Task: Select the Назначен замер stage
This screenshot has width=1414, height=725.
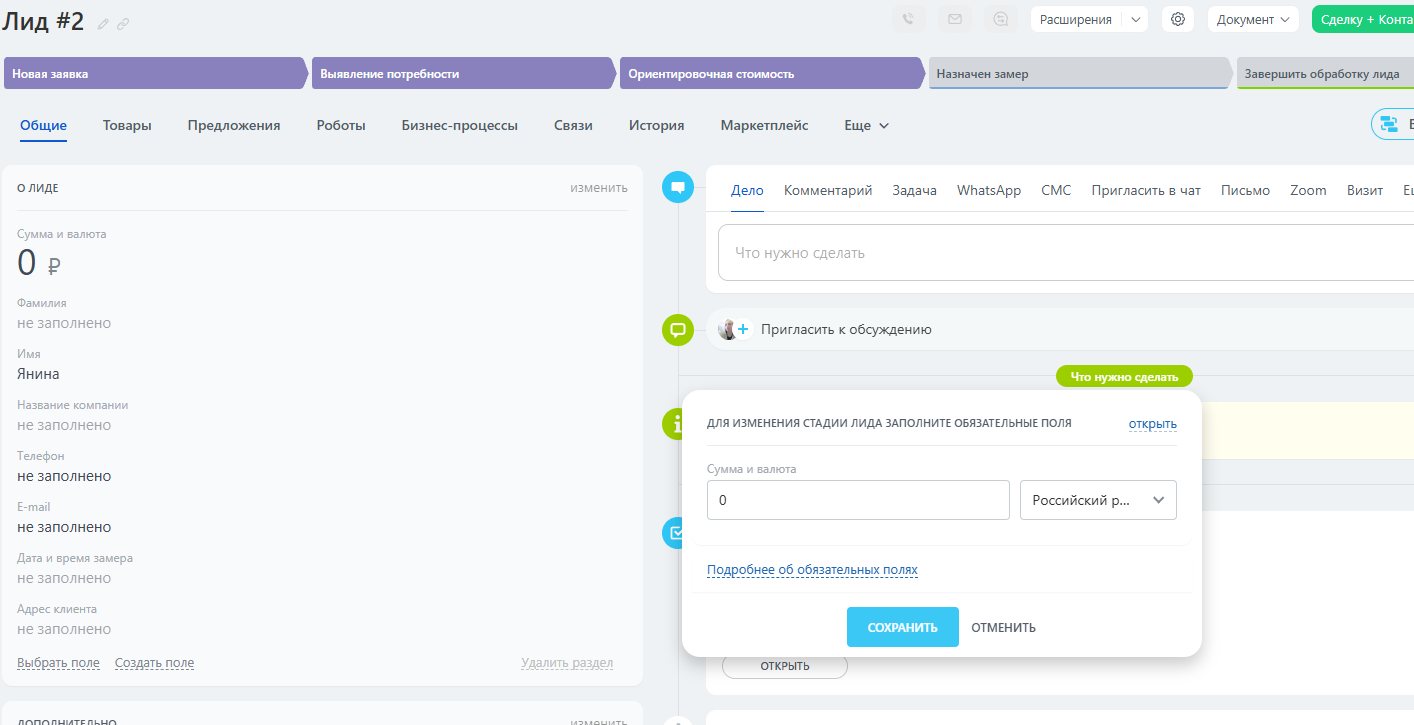Action: pos(1080,73)
